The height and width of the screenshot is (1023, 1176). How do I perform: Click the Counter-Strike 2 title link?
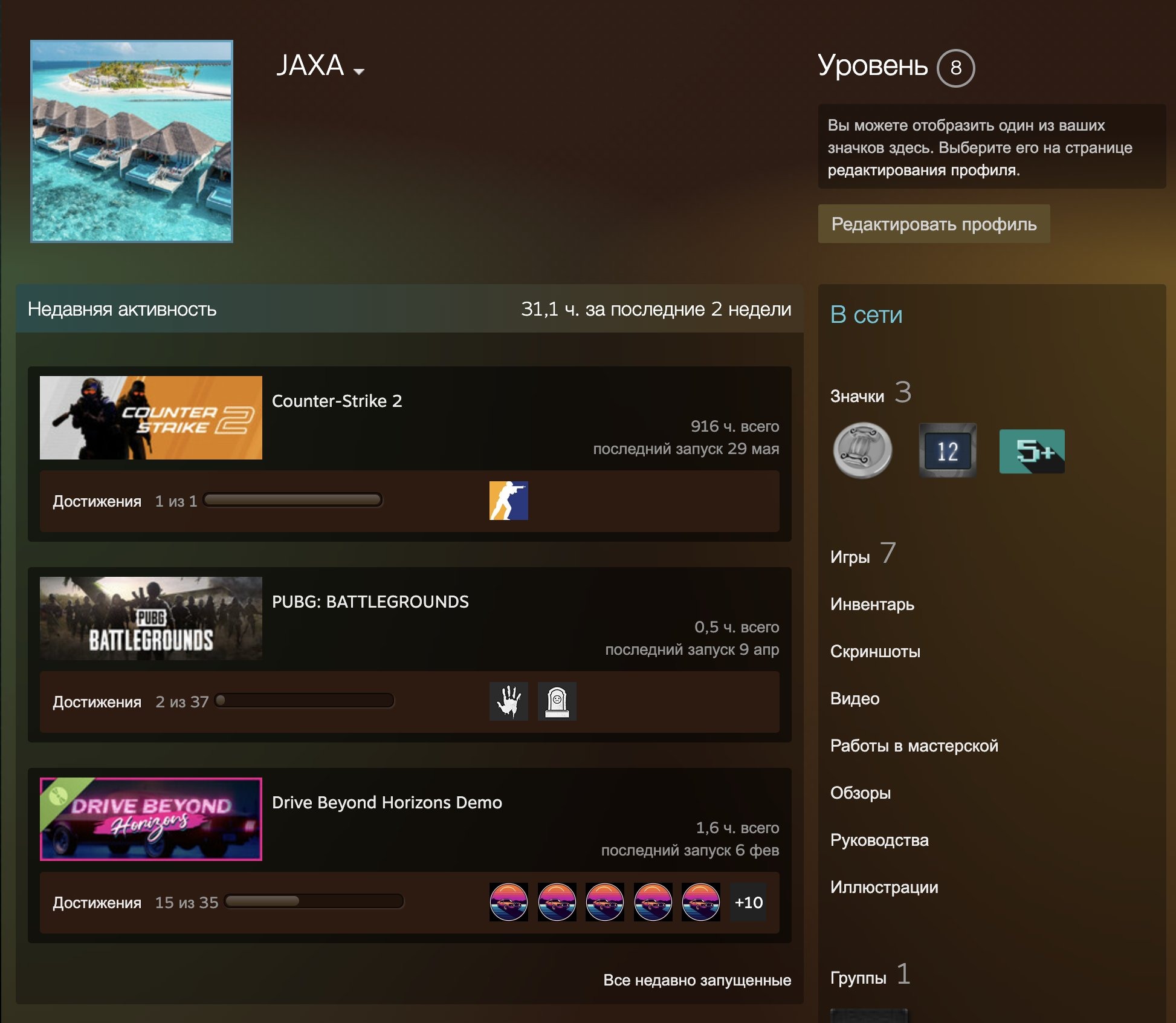[x=337, y=401]
